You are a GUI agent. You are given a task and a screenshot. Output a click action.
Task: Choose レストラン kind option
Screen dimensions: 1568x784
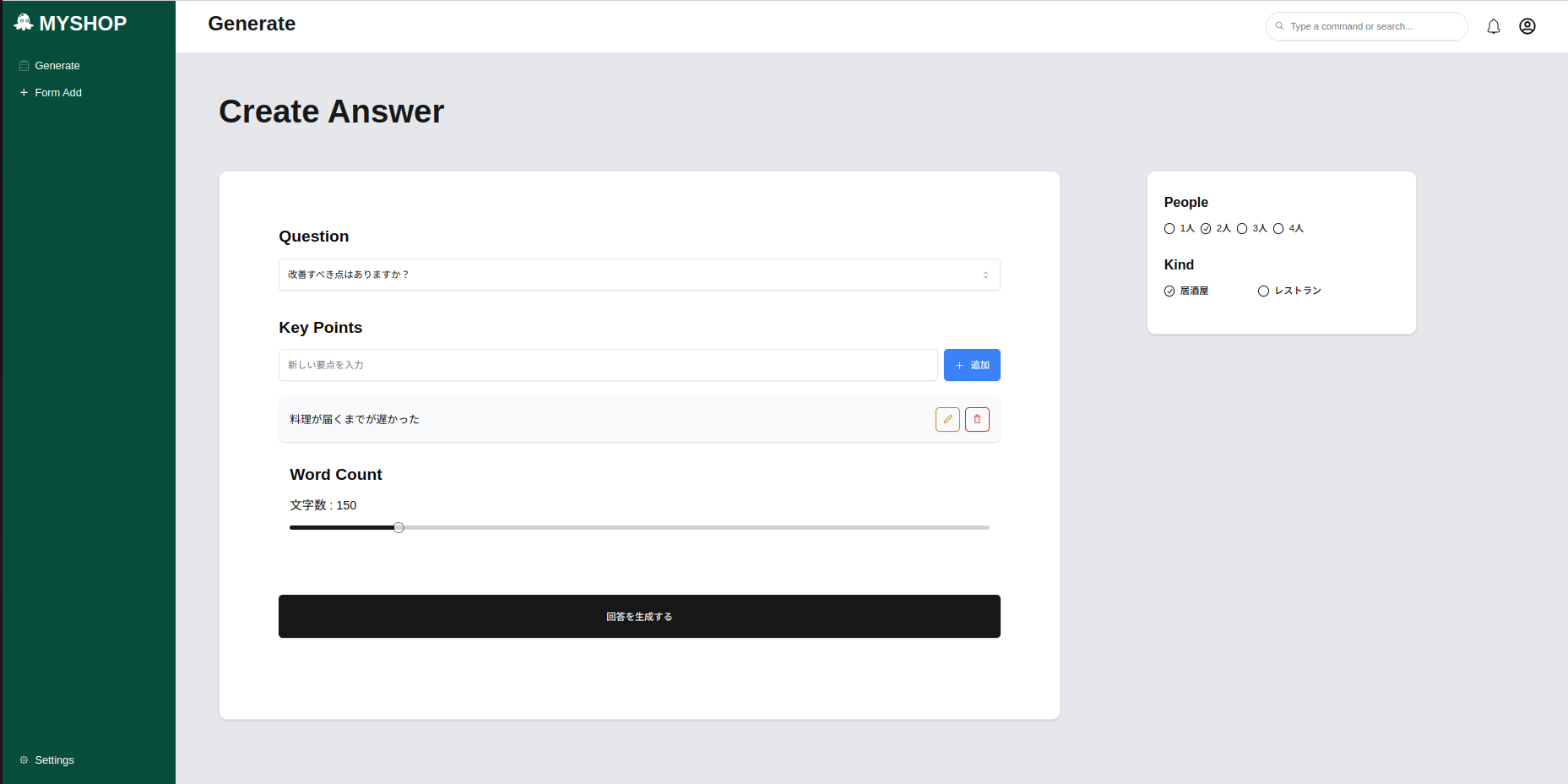(x=1263, y=291)
